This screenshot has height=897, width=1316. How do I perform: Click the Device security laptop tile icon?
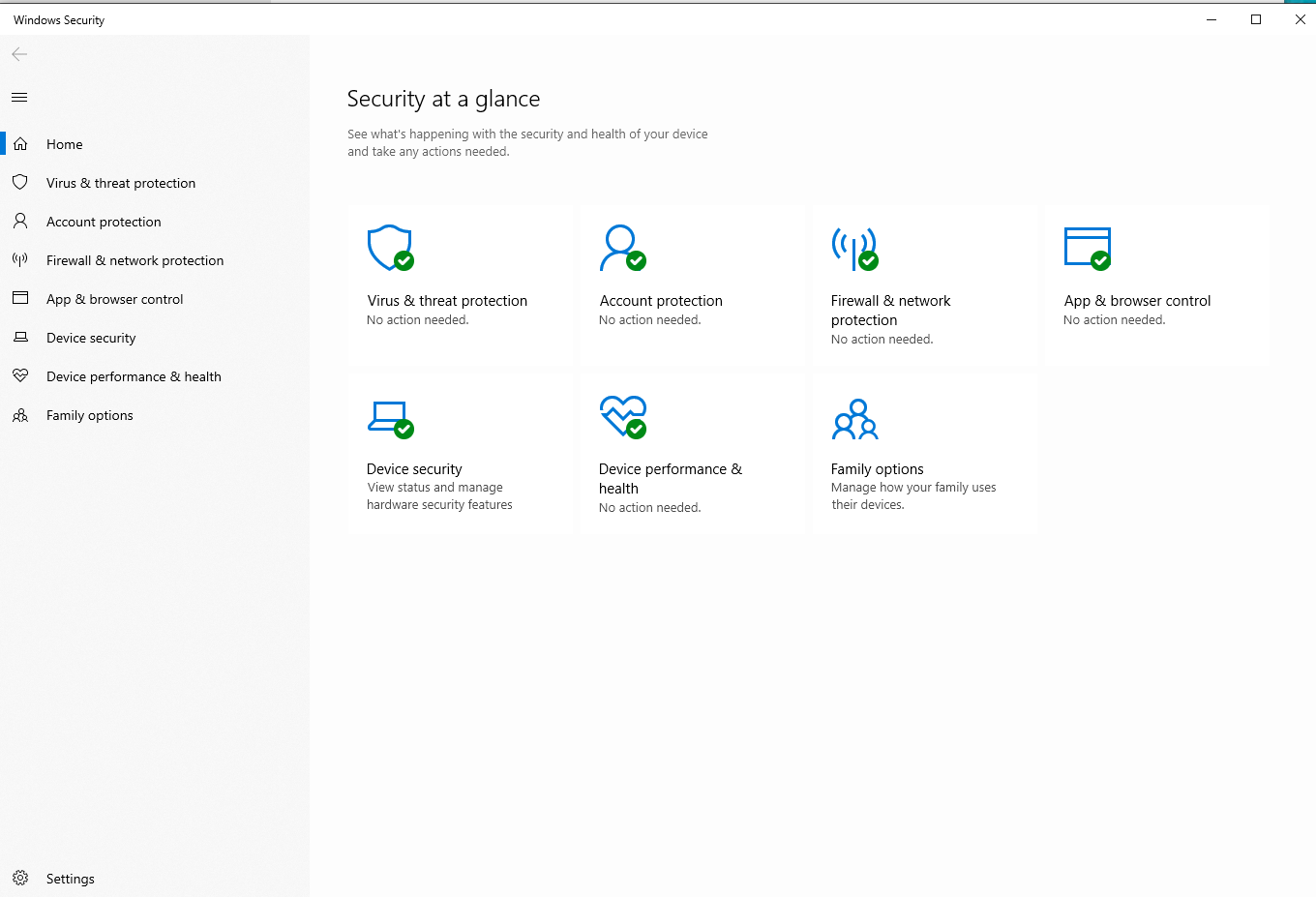pyautogui.click(x=390, y=418)
